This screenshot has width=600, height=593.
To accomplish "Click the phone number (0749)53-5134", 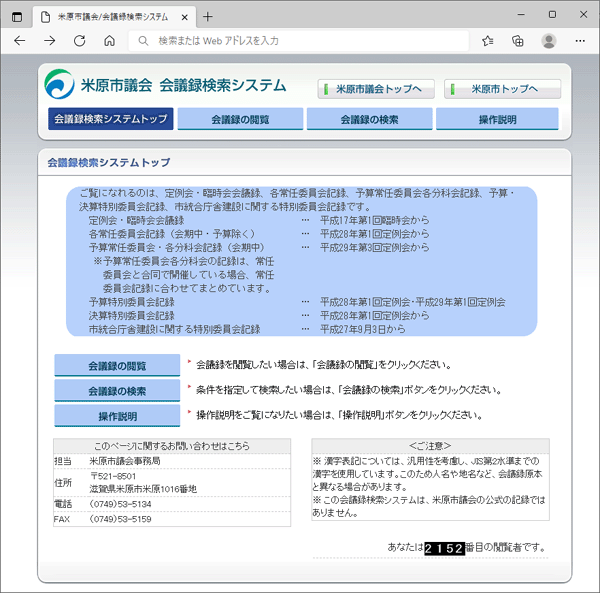I will [120, 504].
